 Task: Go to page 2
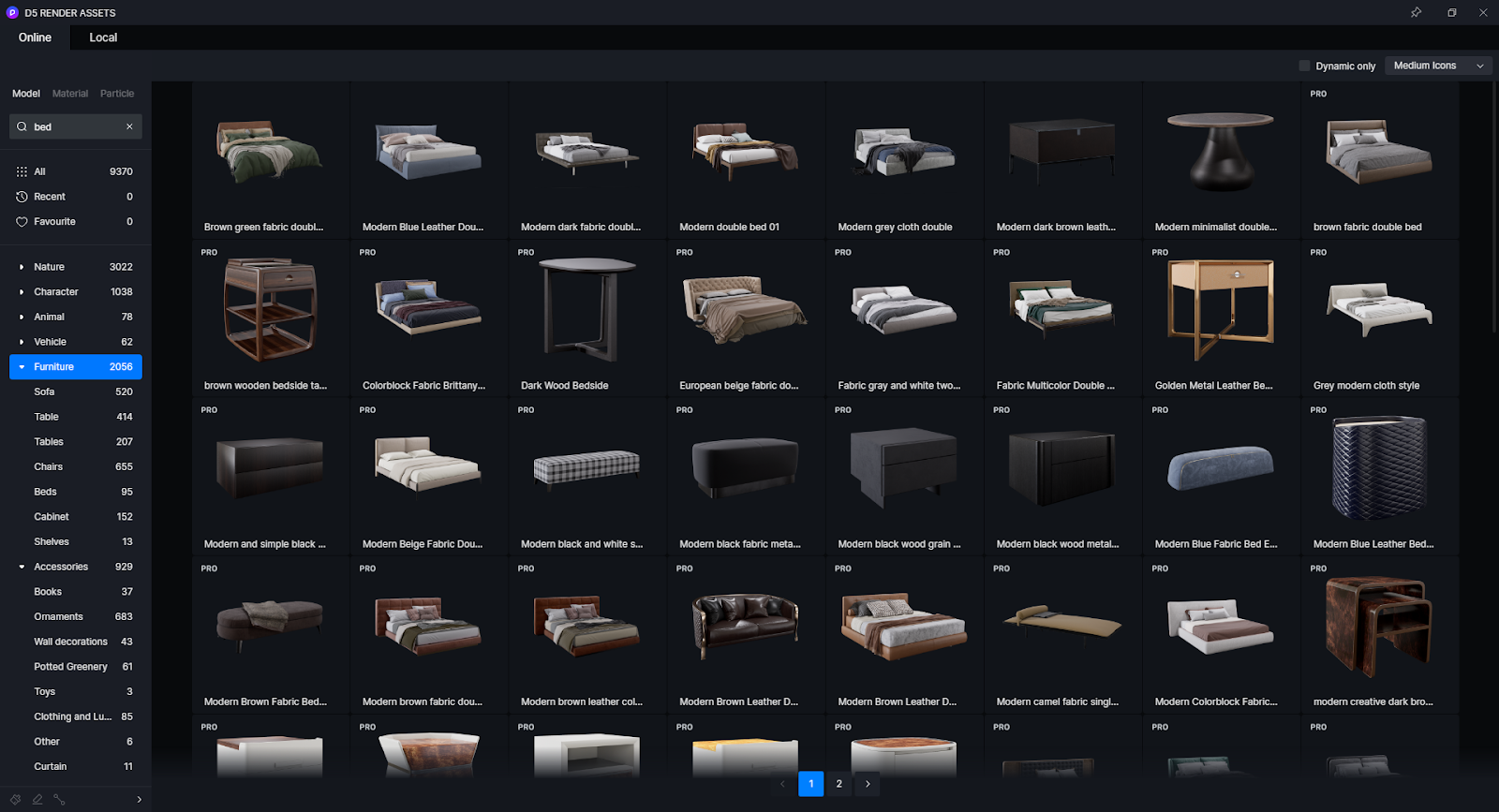click(839, 784)
